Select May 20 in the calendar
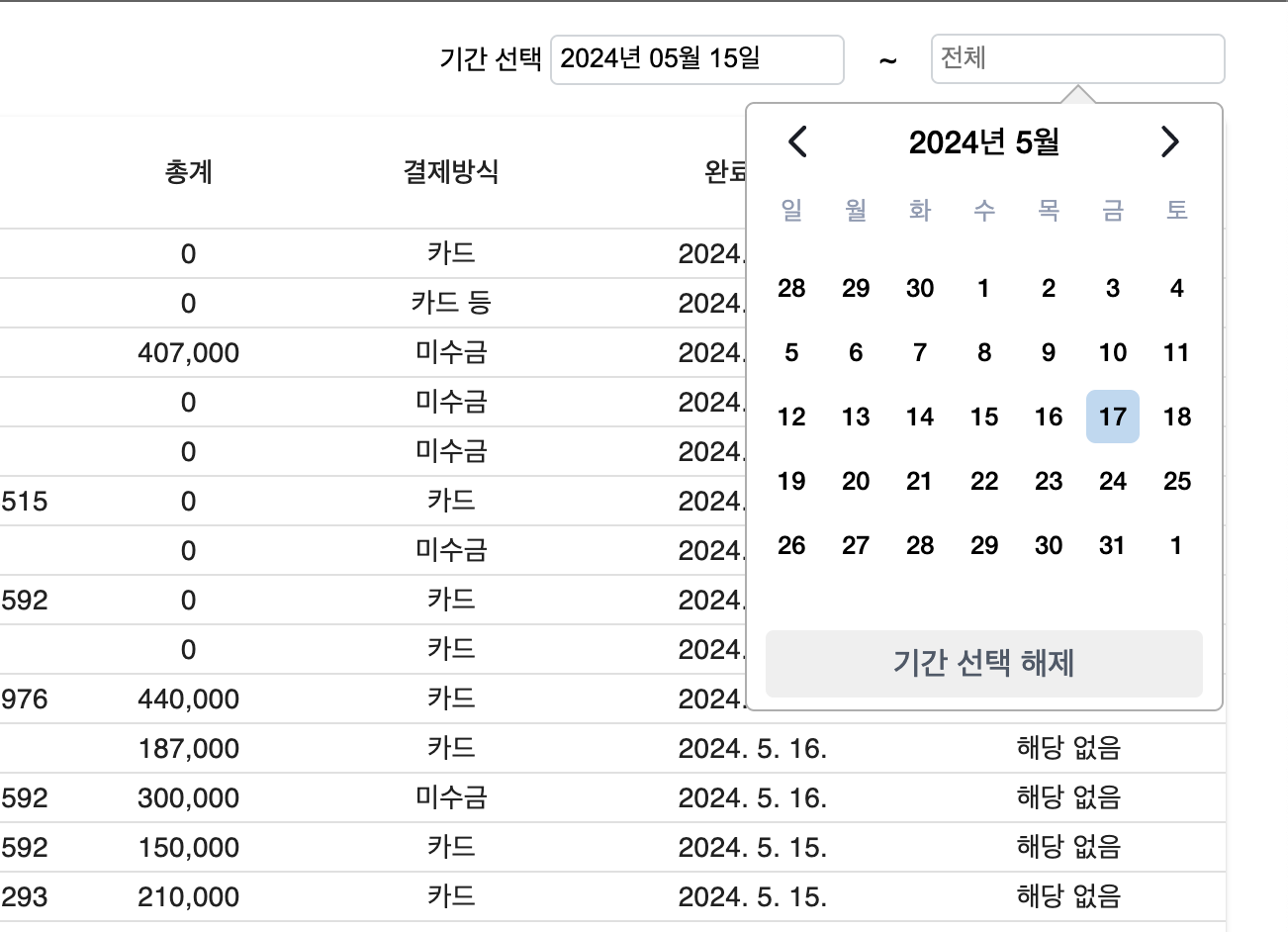Screen dimensions: 1288x932 pyautogui.click(x=855, y=481)
